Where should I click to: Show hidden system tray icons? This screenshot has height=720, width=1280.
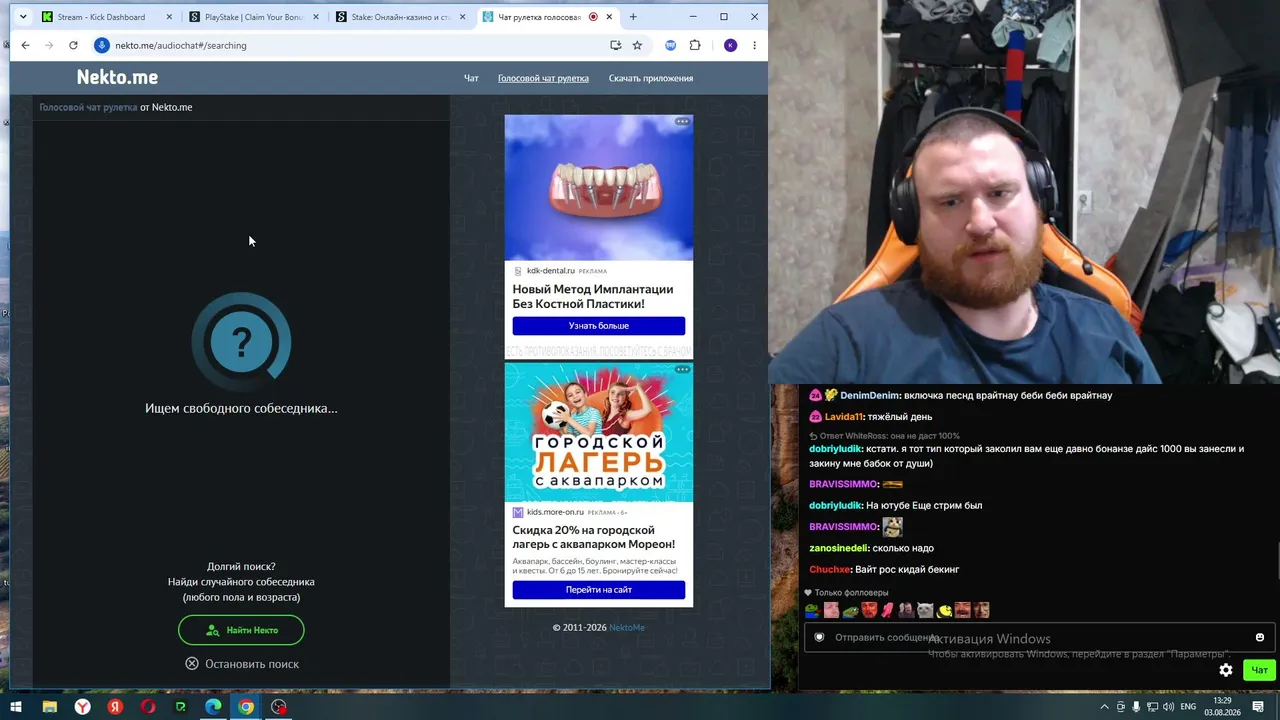(1105, 707)
